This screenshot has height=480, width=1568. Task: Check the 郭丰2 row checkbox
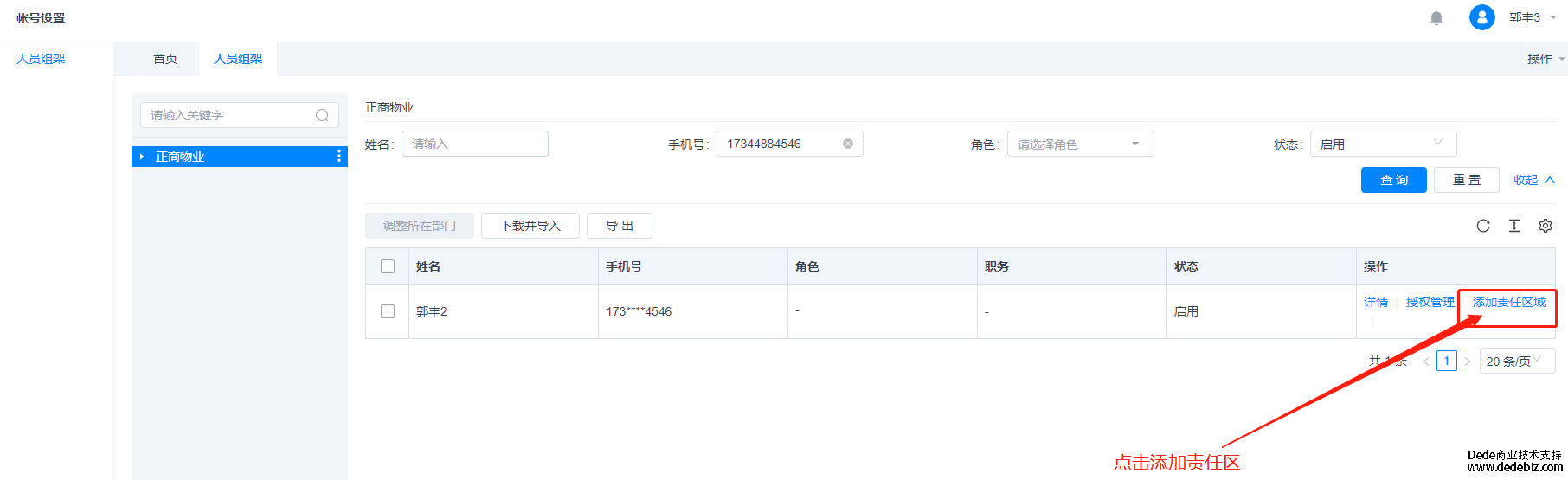click(388, 311)
